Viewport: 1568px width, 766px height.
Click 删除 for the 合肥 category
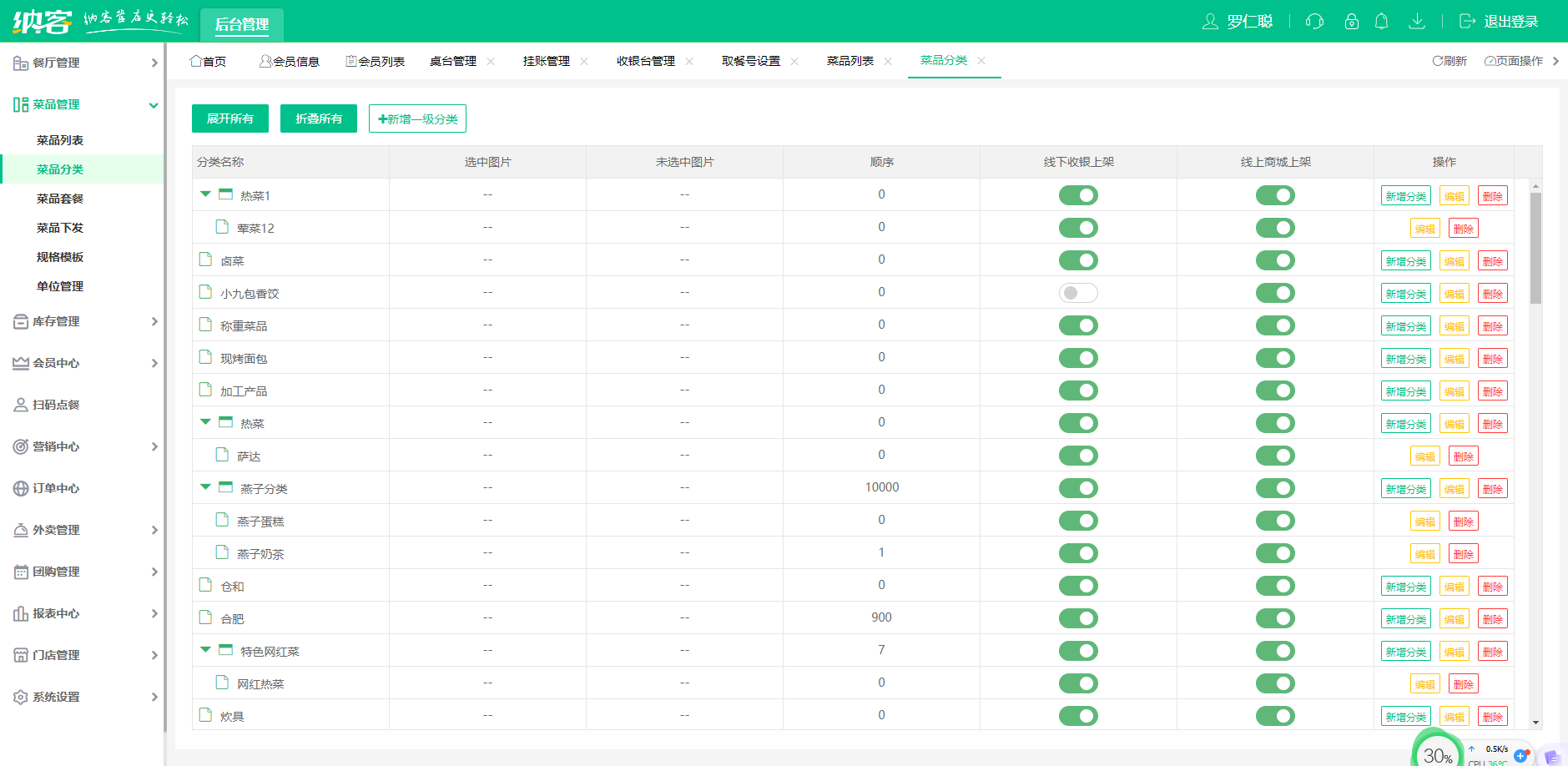(x=1492, y=619)
